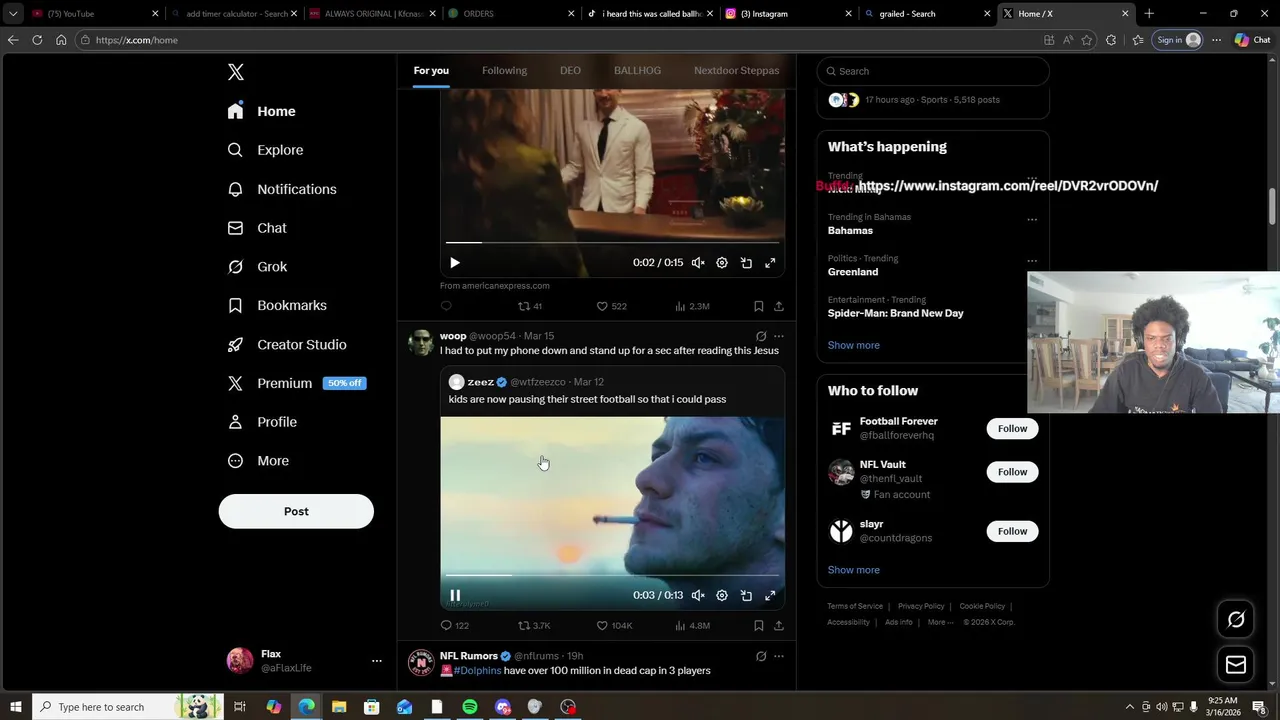Image resolution: width=1280 pixels, height=720 pixels.
Task: Switch to DEO timeline tab
Action: pos(570,70)
